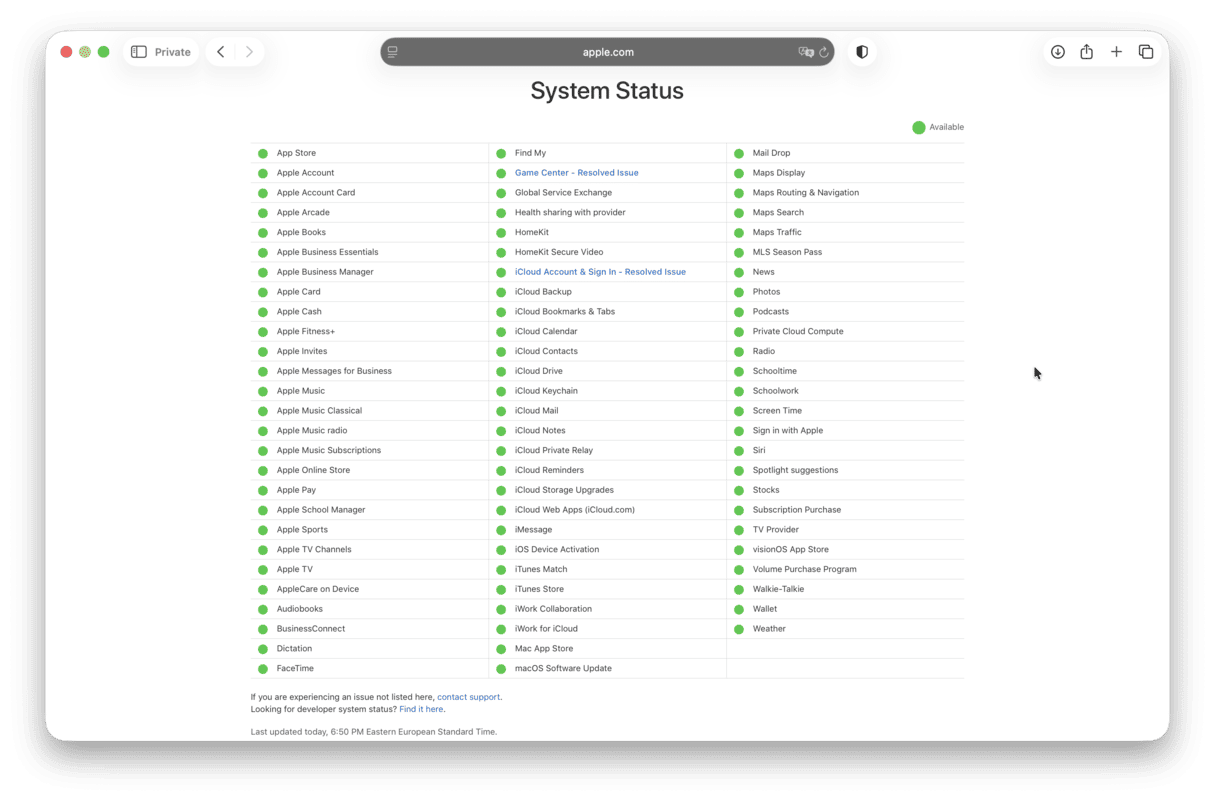Click the address bar to edit the URL

pos(607,51)
